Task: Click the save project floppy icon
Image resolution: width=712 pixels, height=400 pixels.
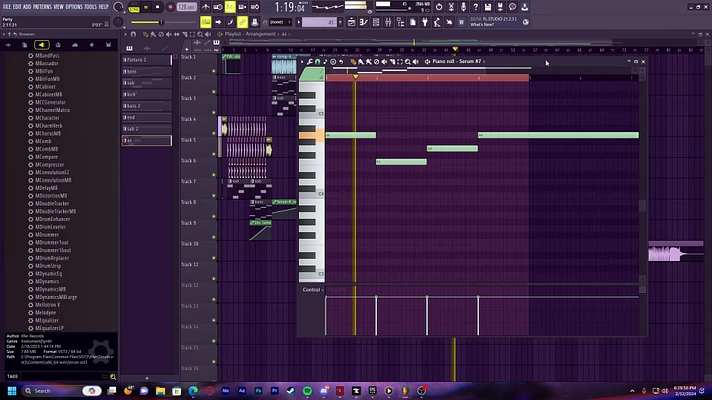Action: [488, 7]
